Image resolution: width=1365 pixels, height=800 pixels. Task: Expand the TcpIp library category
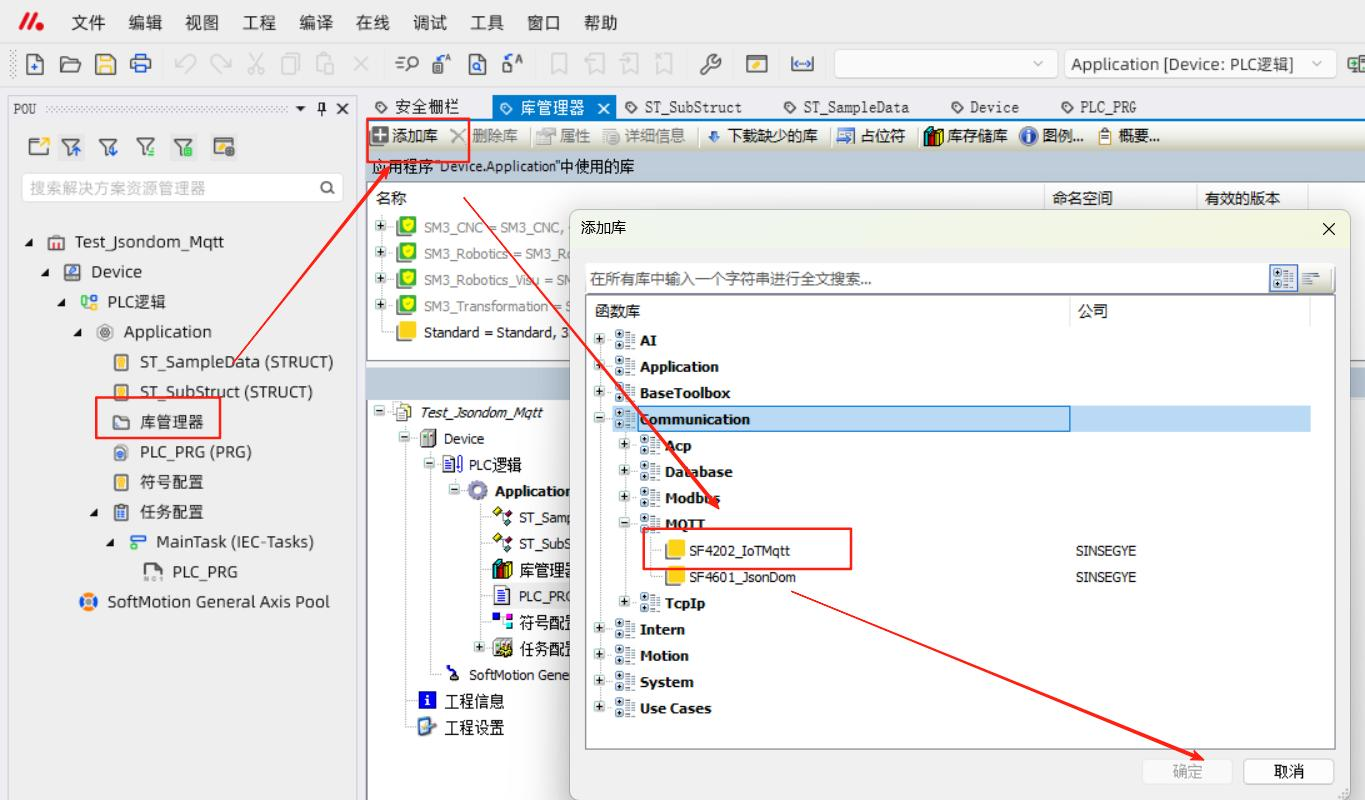(x=625, y=602)
